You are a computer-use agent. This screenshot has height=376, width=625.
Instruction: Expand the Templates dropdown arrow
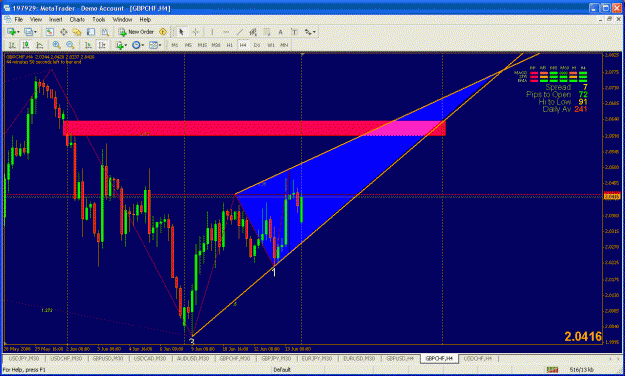click(160, 45)
